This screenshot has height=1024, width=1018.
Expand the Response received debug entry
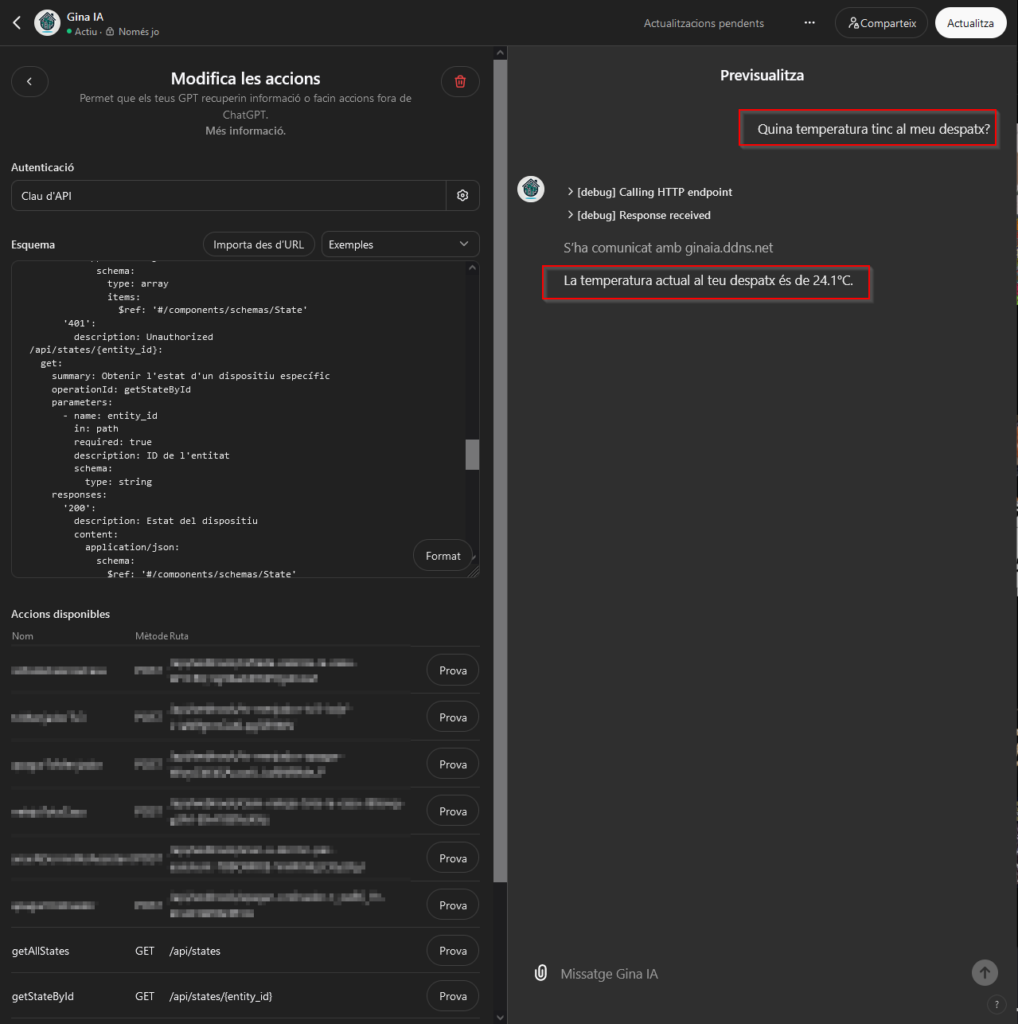(x=639, y=215)
